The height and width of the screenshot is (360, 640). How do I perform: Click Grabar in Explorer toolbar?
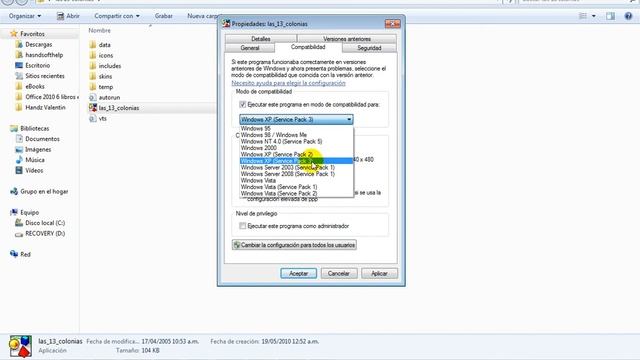[164, 16]
